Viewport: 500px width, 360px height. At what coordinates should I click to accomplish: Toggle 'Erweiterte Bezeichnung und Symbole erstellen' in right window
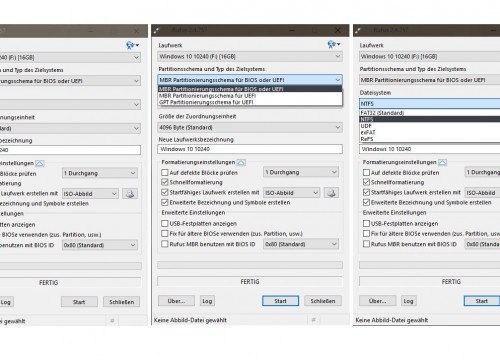[366, 202]
